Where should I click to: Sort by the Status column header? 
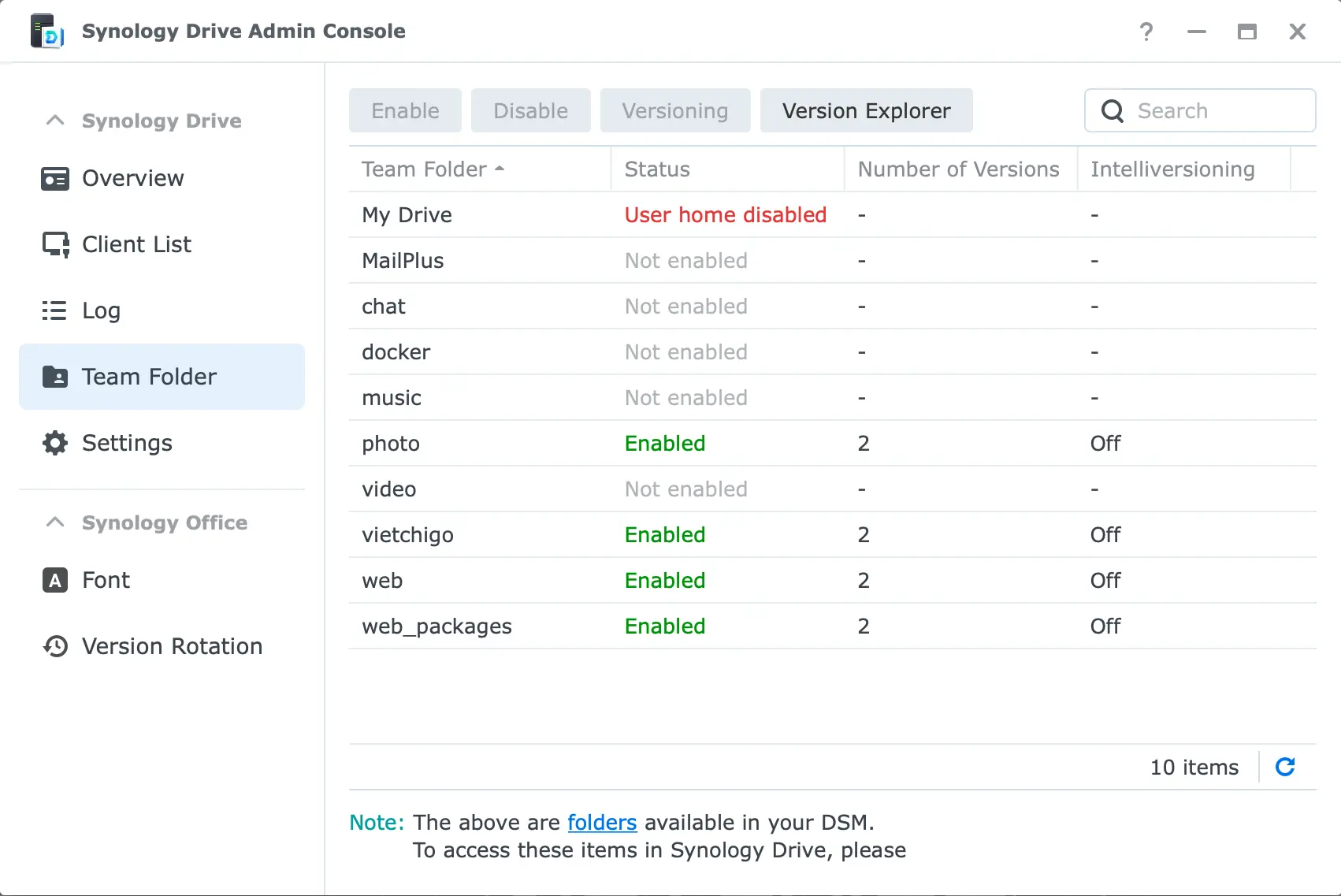click(657, 169)
